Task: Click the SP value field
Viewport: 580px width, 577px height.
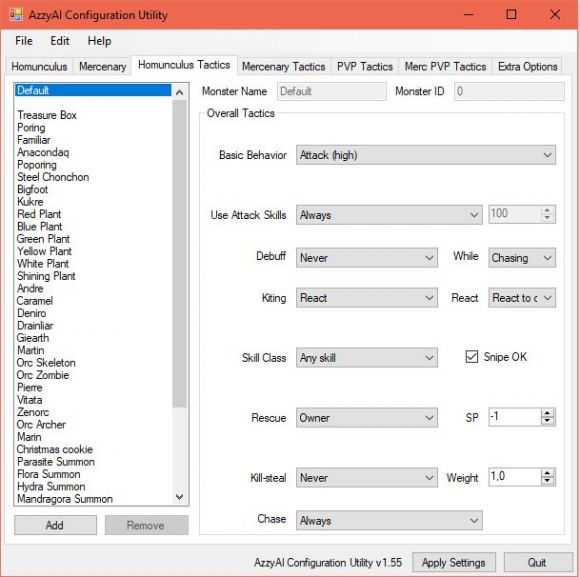Action: click(515, 417)
